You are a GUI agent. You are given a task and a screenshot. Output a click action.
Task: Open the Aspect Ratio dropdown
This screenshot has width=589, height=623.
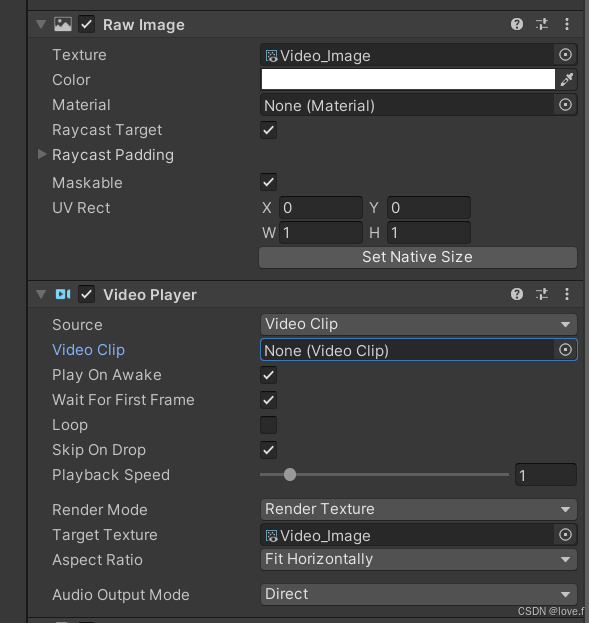418,559
